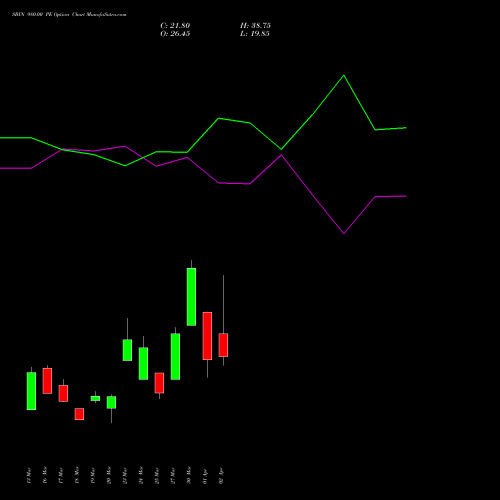
Task: Select the 01 Apr date label
Action: pos(205,476)
